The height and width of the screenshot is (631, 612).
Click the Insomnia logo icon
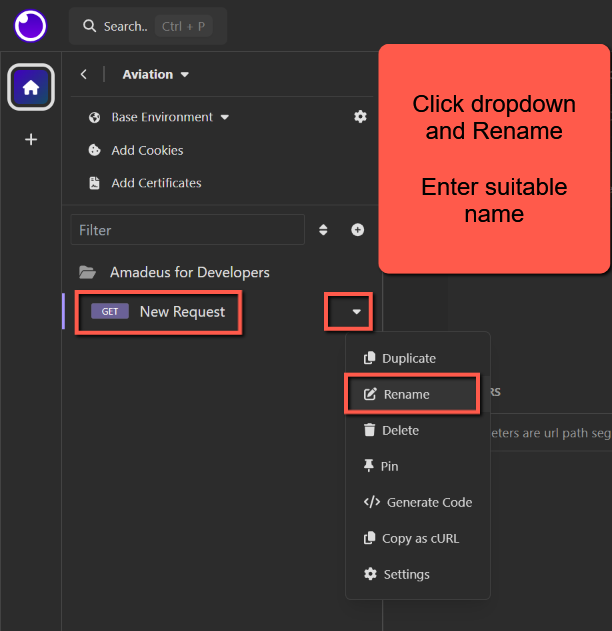click(x=30, y=25)
